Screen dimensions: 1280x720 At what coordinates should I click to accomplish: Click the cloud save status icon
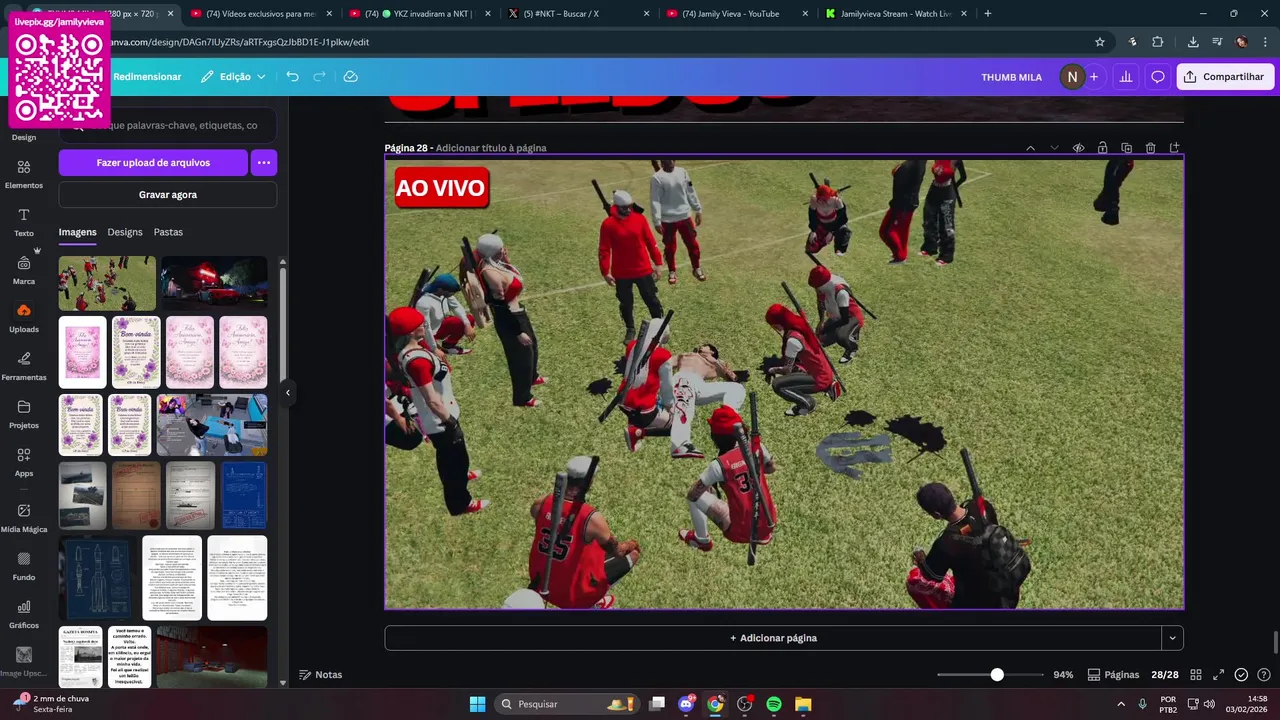(x=350, y=77)
